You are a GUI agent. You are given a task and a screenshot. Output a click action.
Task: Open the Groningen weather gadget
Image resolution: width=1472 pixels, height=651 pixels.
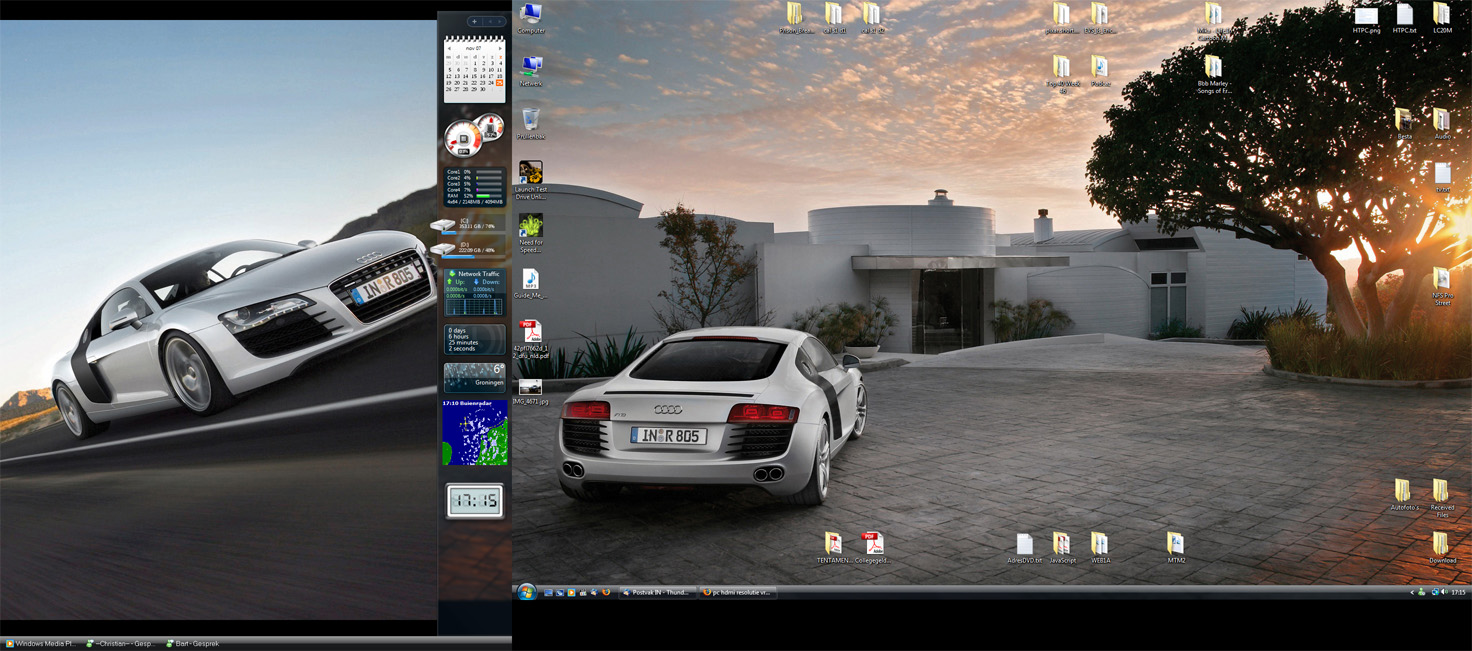tap(475, 376)
